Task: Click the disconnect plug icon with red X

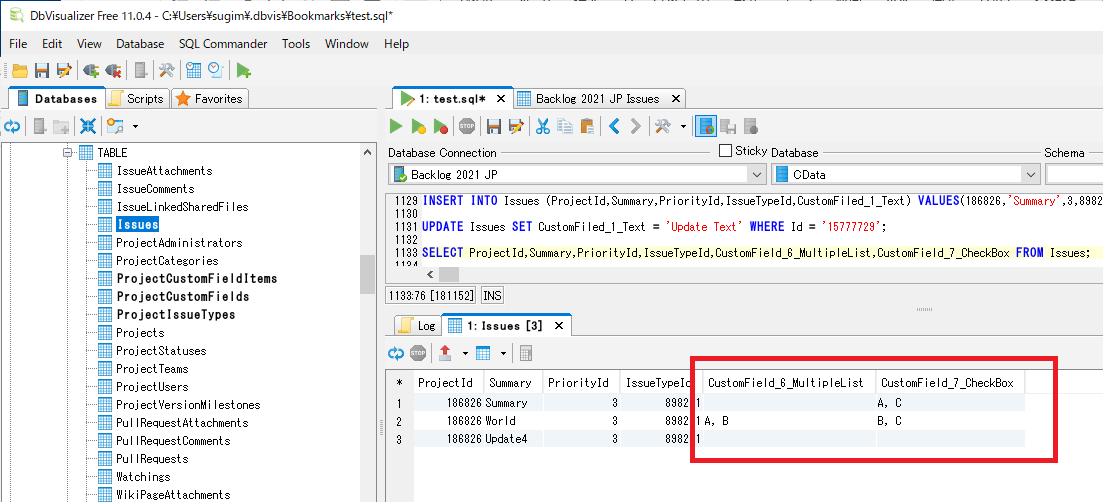Action: pyautogui.click(x=113, y=70)
